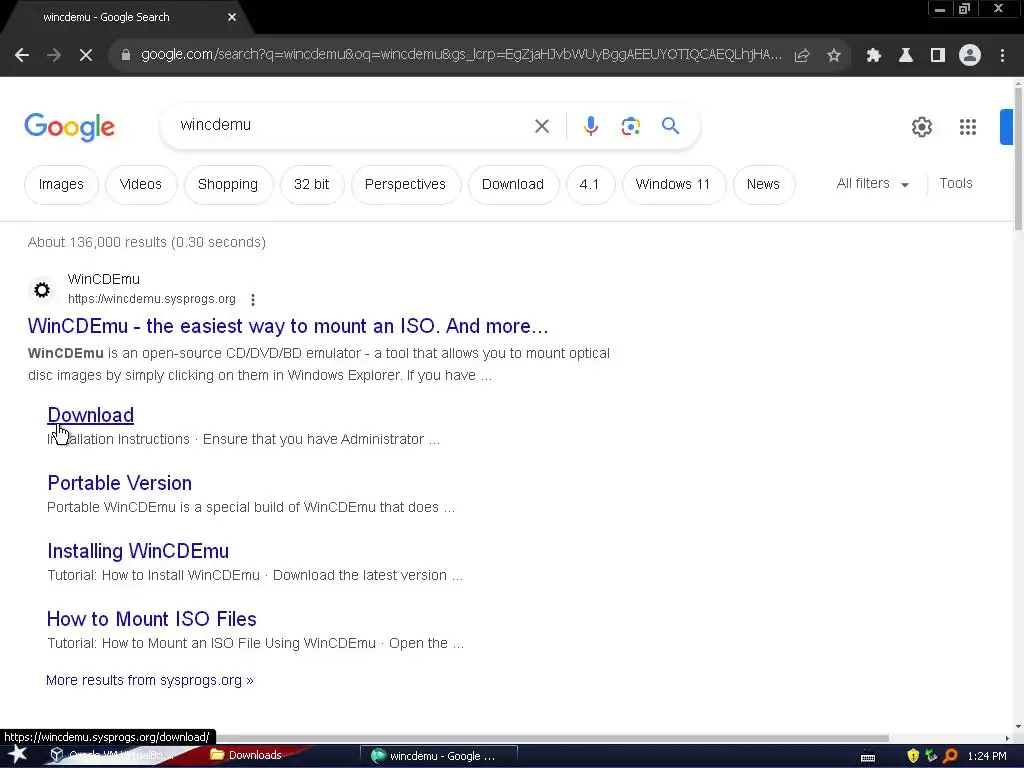Open More results from sysprogs.org
The image size is (1024, 768).
[150, 680]
